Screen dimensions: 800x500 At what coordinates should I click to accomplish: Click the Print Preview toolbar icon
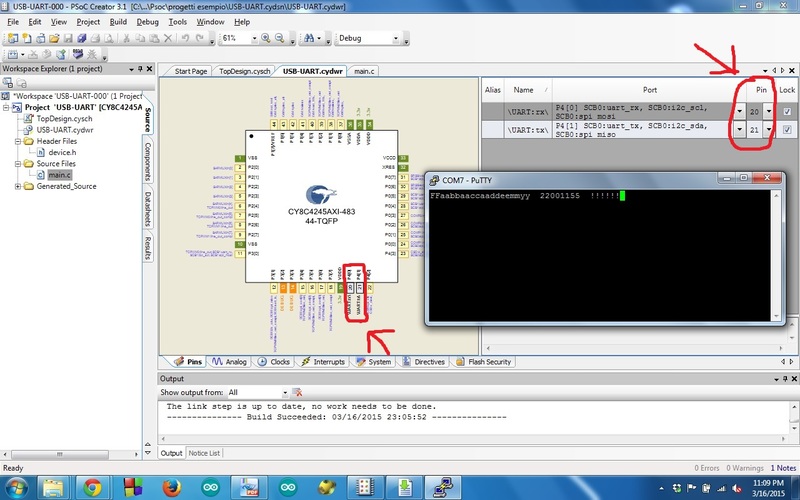click(x=109, y=38)
